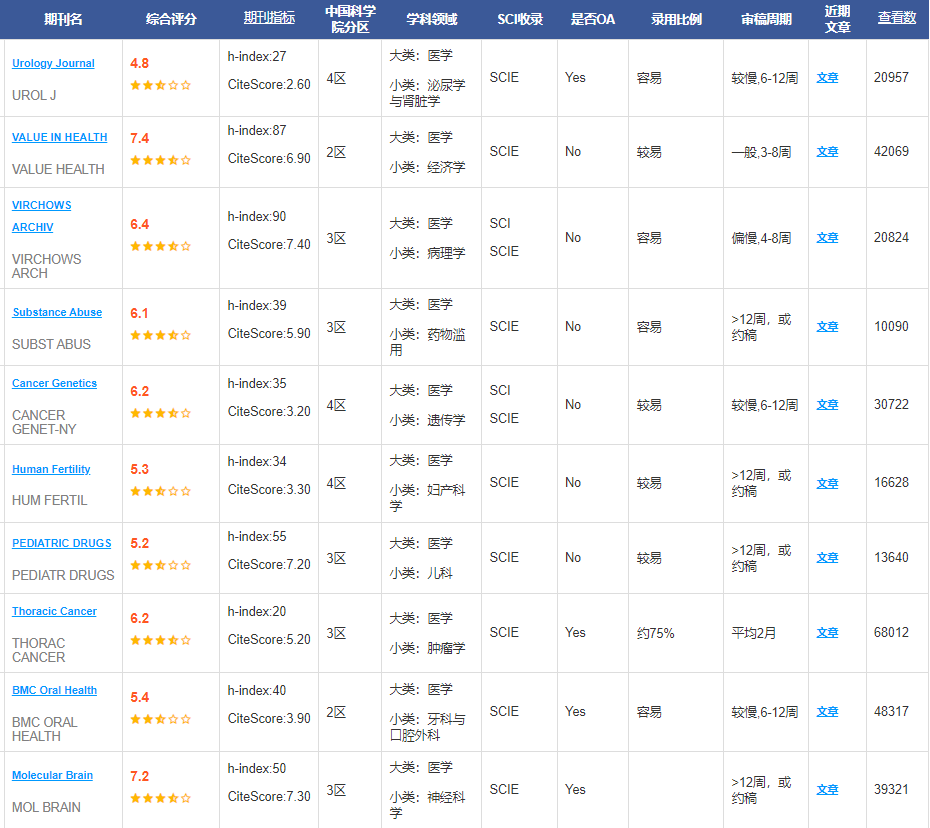Click the SCI收录 column header

tap(520, 19)
